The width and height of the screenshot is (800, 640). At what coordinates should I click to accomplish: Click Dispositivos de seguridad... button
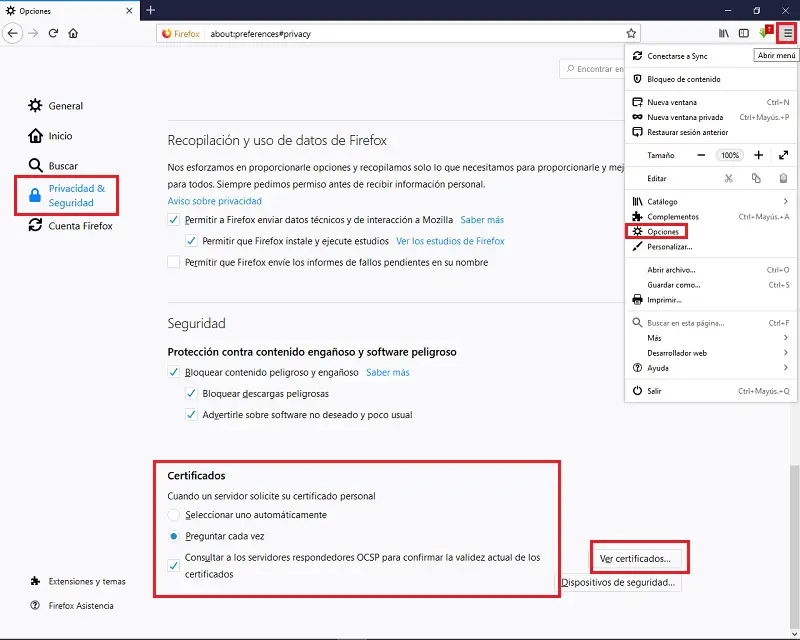[618, 582]
